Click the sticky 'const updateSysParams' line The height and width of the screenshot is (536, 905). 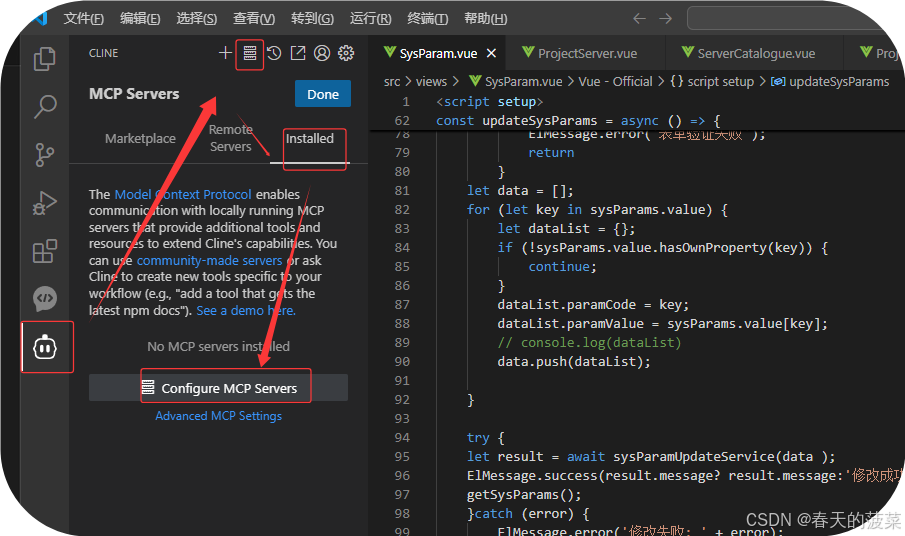pos(578,121)
